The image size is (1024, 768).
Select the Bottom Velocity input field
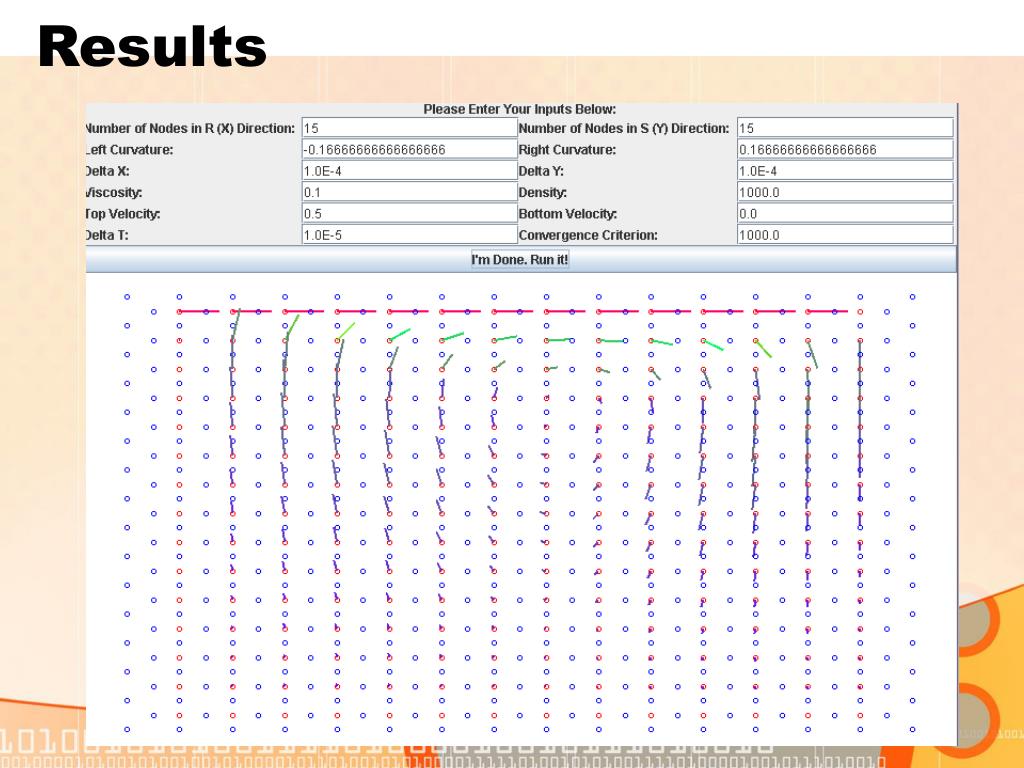pyautogui.click(x=845, y=214)
